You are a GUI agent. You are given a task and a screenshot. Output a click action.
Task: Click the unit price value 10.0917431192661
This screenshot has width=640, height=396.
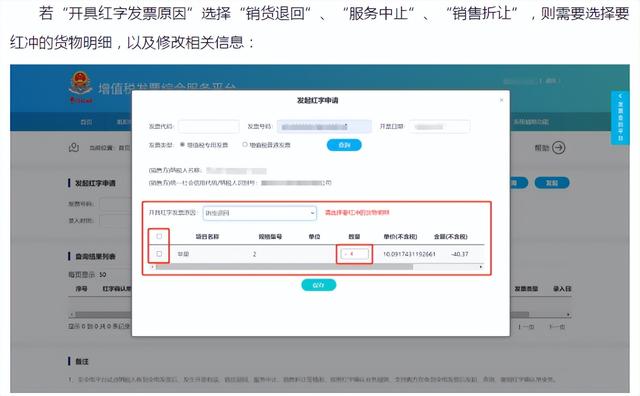click(x=409, y=254)
